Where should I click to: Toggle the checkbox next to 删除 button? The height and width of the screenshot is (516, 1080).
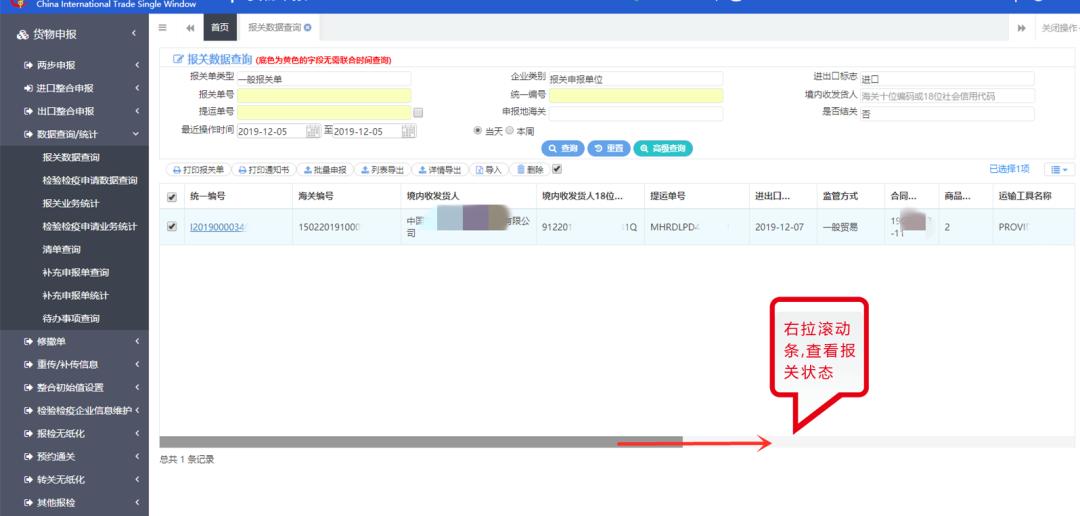[x=557, y=169]
